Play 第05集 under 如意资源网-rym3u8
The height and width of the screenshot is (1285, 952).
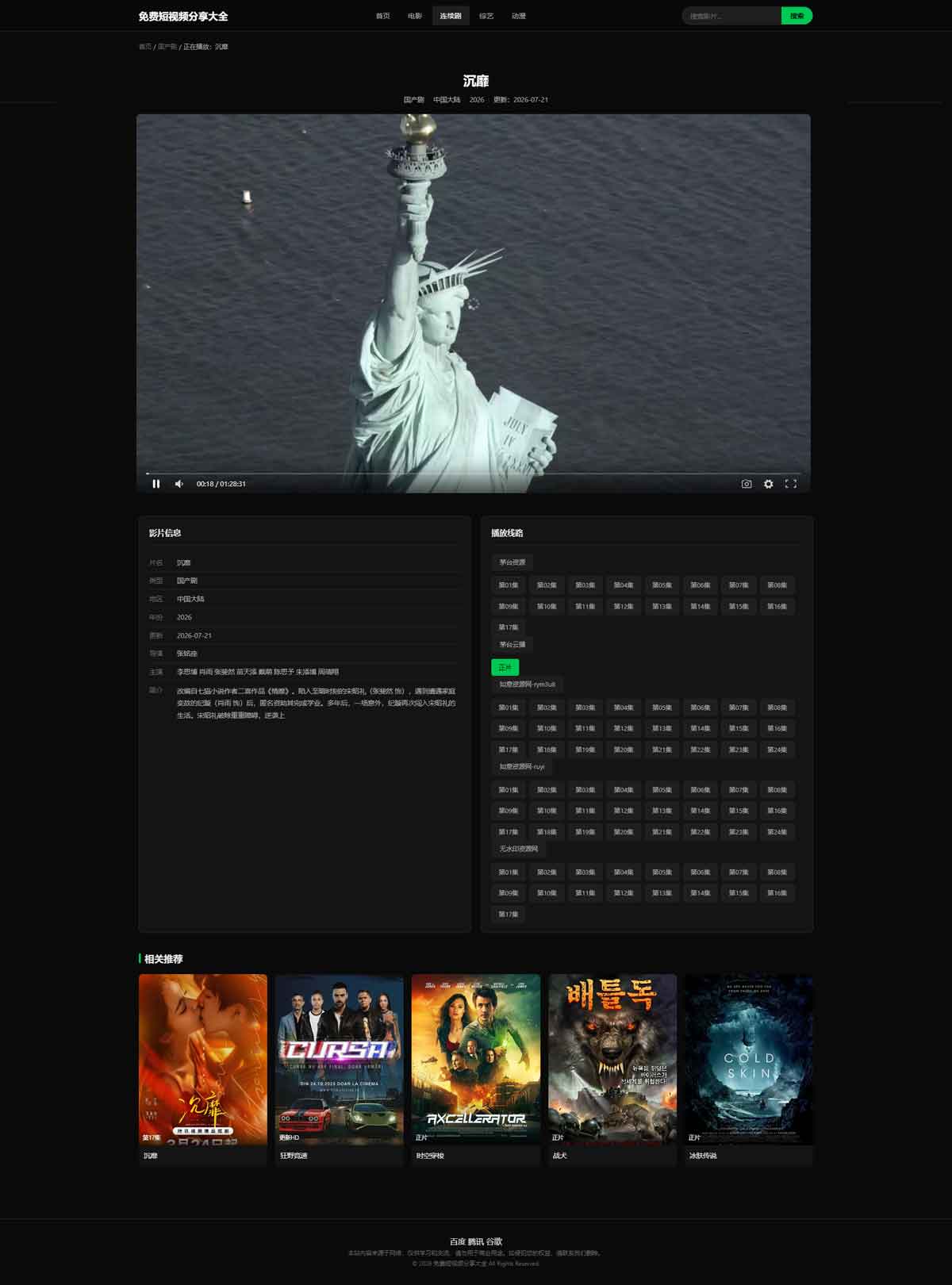pyautogui.click(x=662, y=708)
